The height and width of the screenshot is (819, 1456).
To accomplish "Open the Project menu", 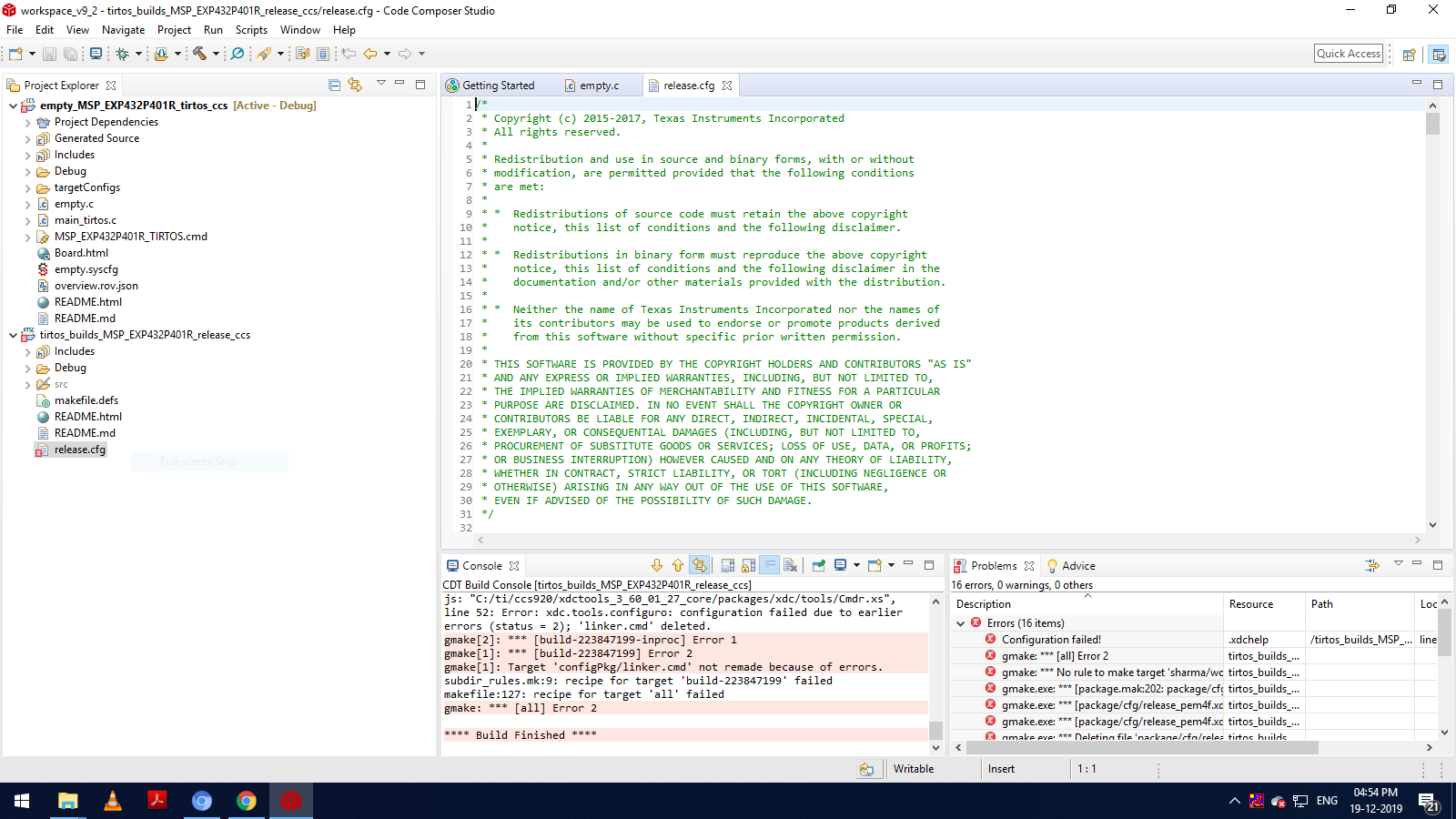I will [174, 30].
